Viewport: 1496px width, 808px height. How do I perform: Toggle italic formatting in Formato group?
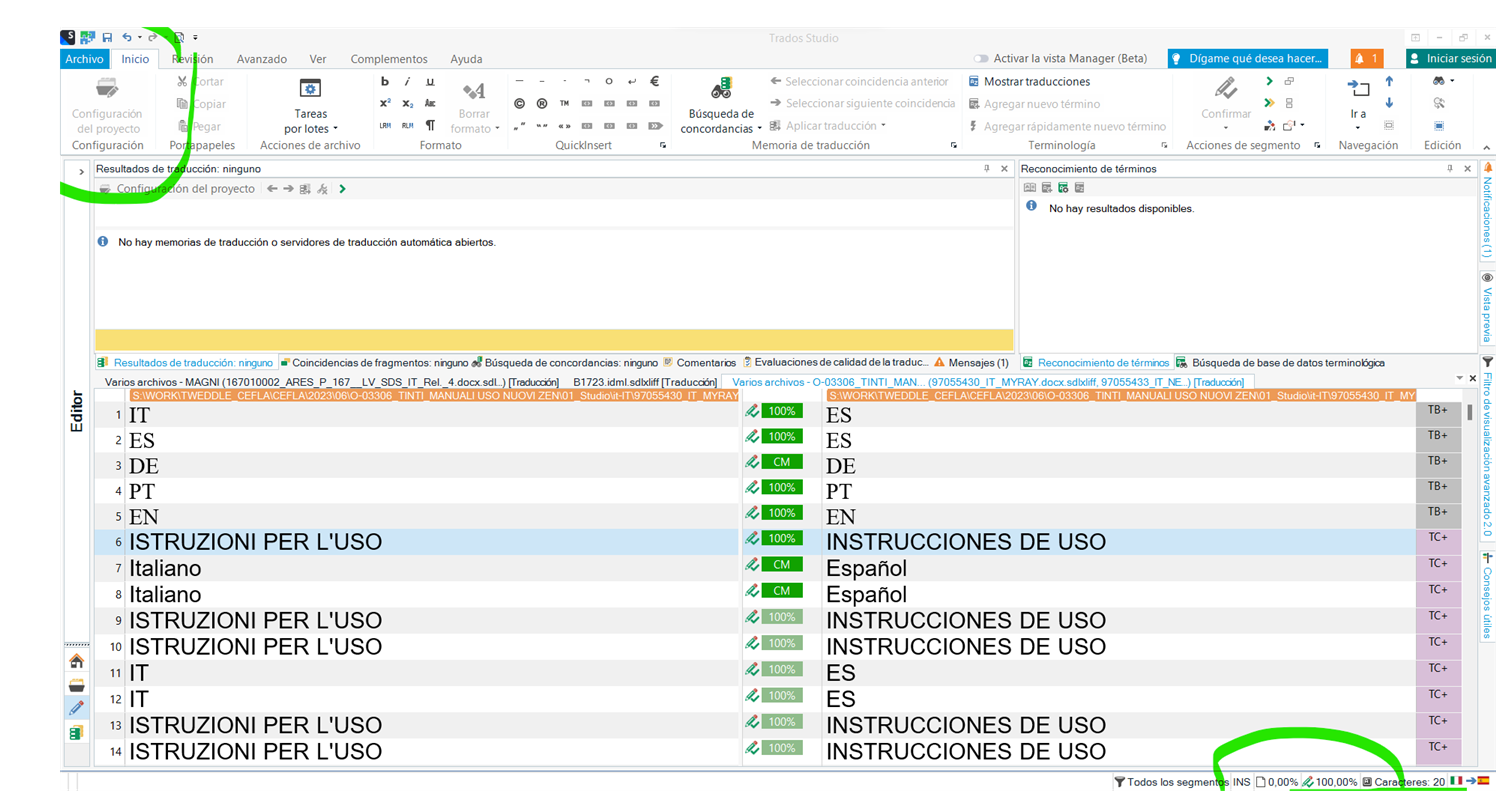[x=408, y=82]
